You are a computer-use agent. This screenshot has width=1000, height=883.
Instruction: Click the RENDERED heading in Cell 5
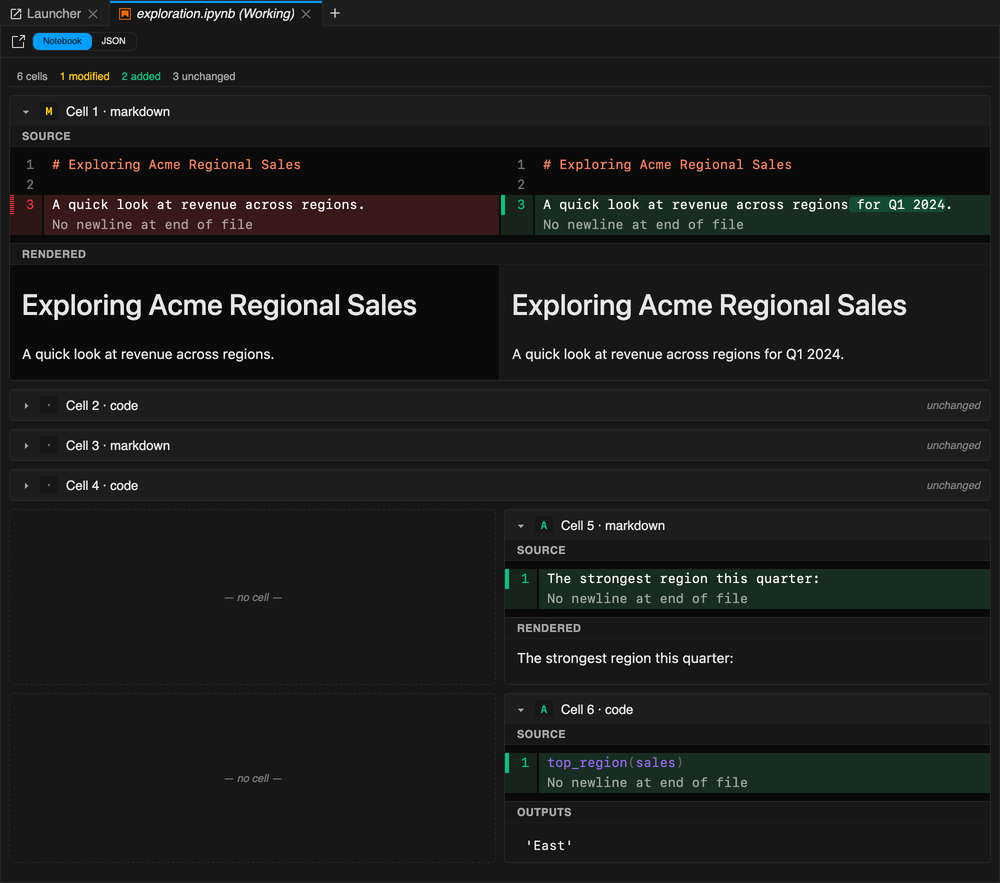pyautogui.click(x=549, y=628)
